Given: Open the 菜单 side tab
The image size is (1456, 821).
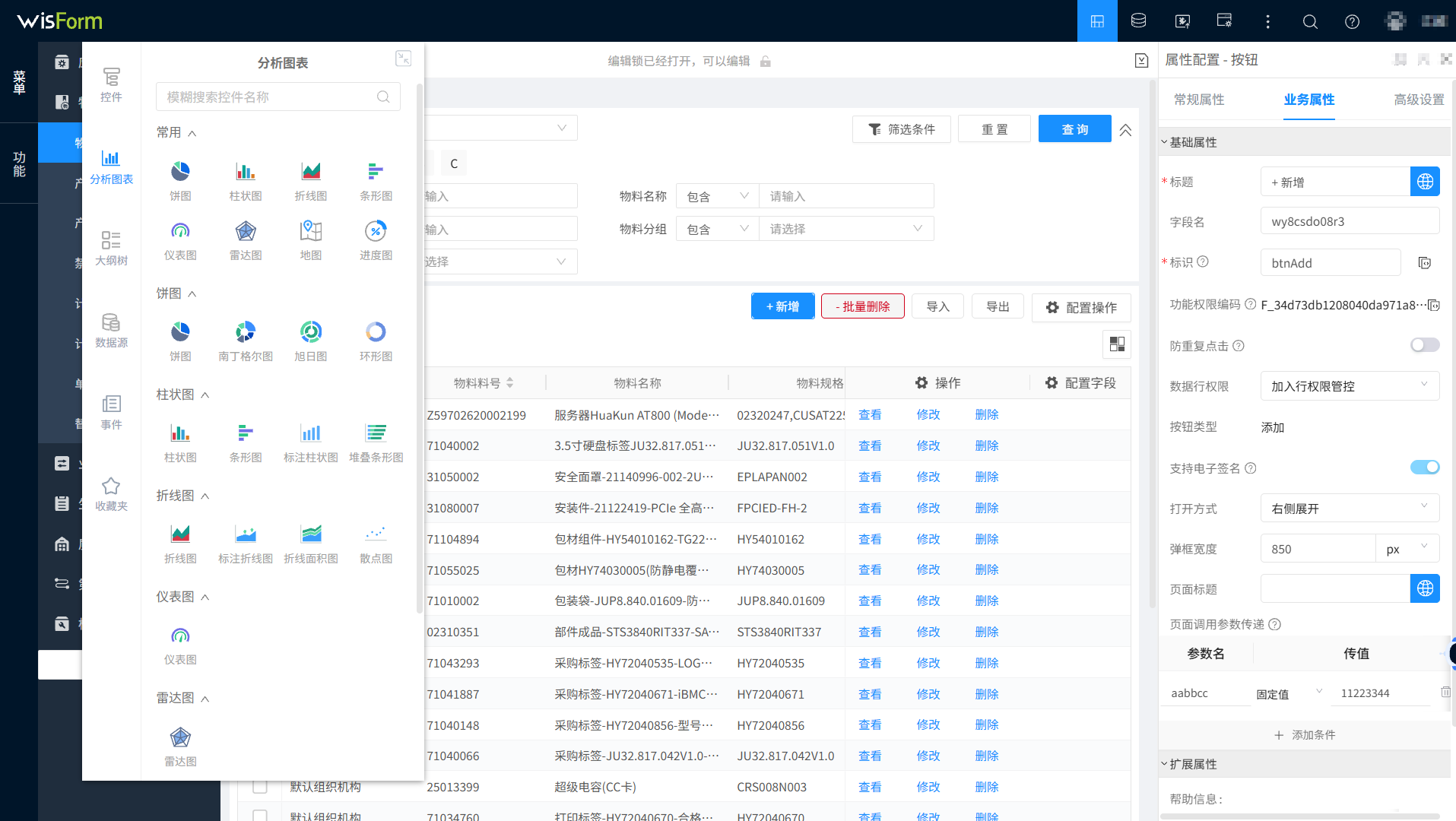Looking at the screenshot, I should point(19,81).
